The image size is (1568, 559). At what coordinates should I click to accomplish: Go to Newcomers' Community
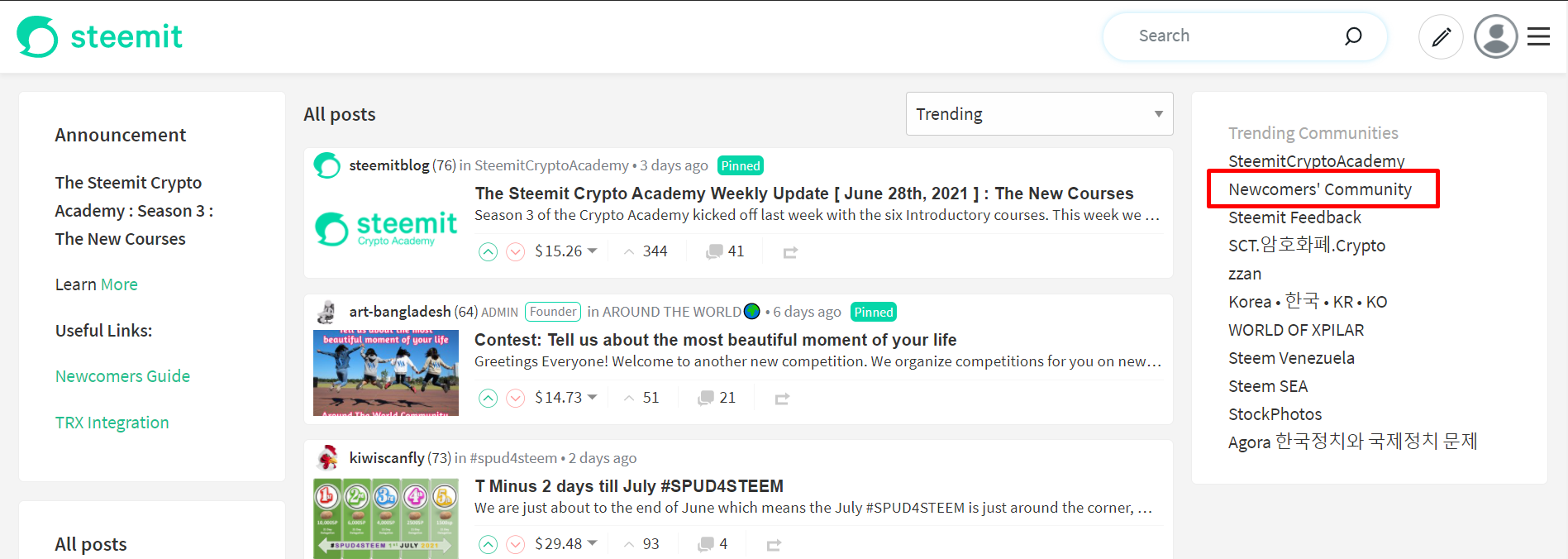point(1320,189)
